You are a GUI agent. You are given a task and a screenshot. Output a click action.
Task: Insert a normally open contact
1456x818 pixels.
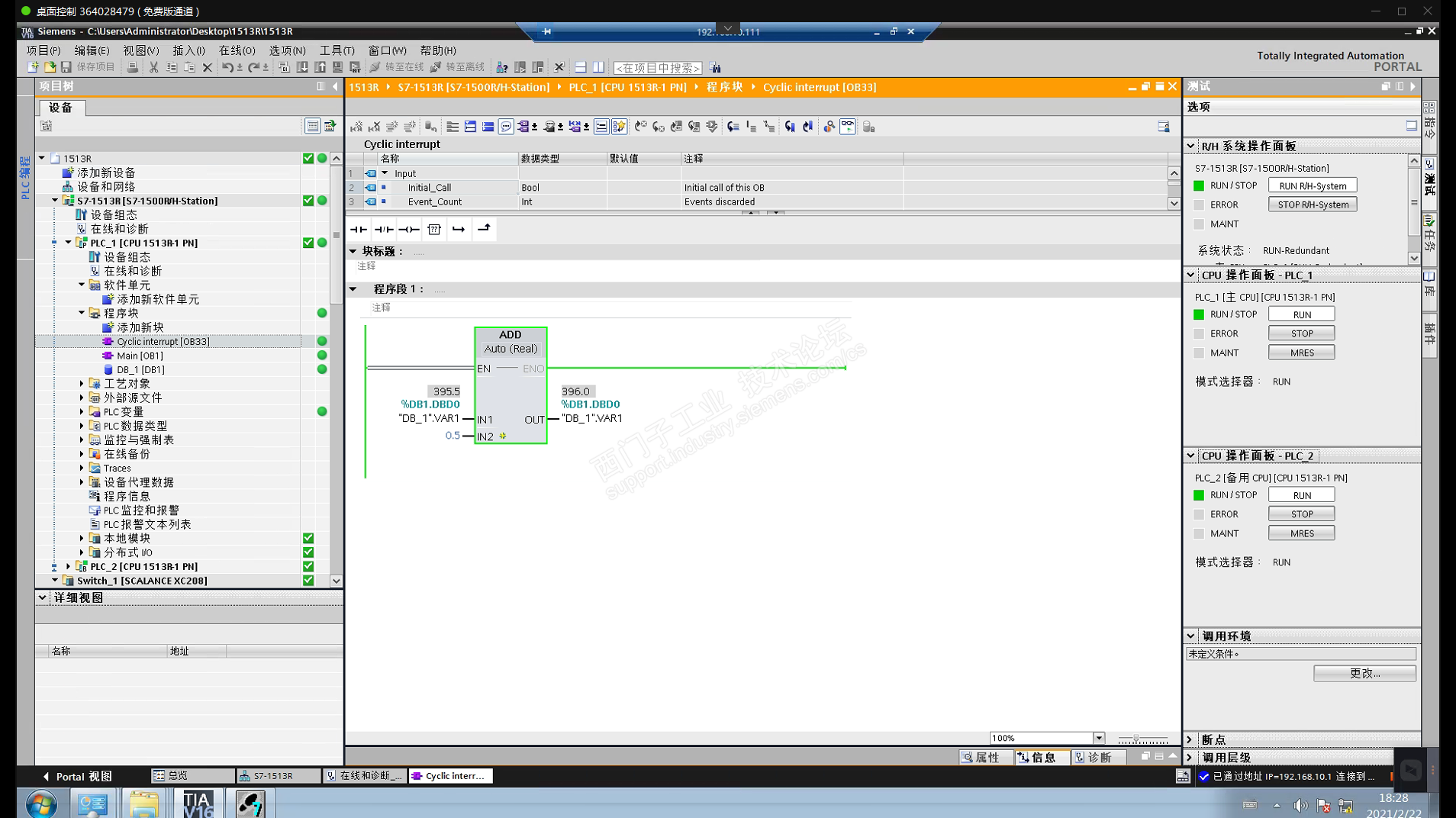click(359, 229)
